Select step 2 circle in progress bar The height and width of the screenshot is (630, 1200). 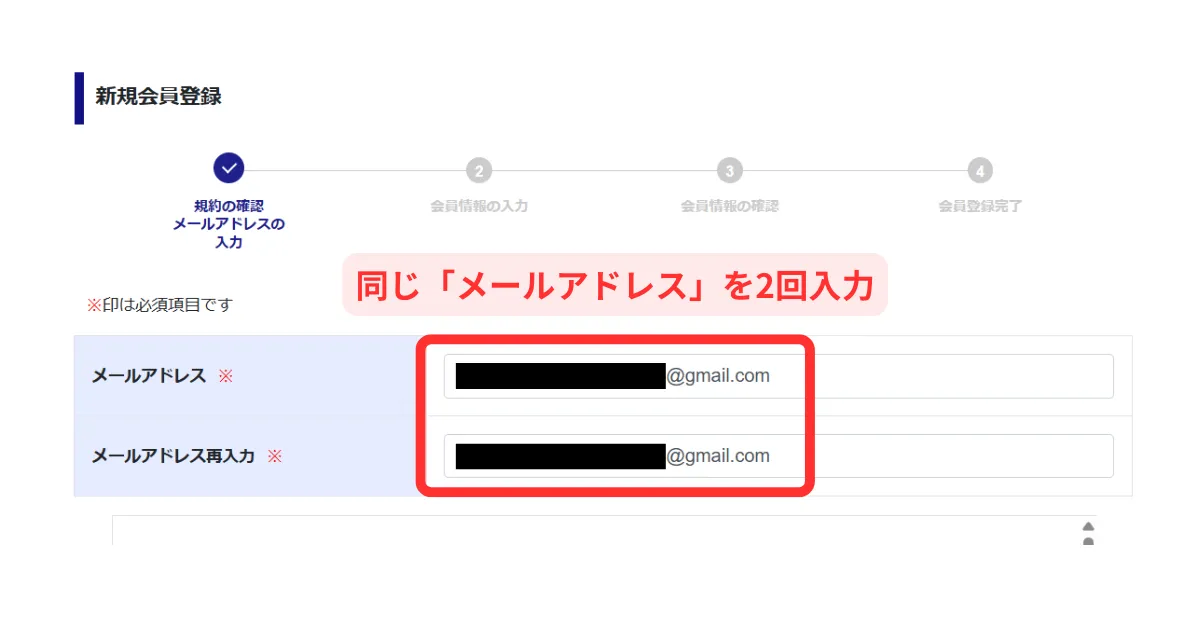point(479,171)
